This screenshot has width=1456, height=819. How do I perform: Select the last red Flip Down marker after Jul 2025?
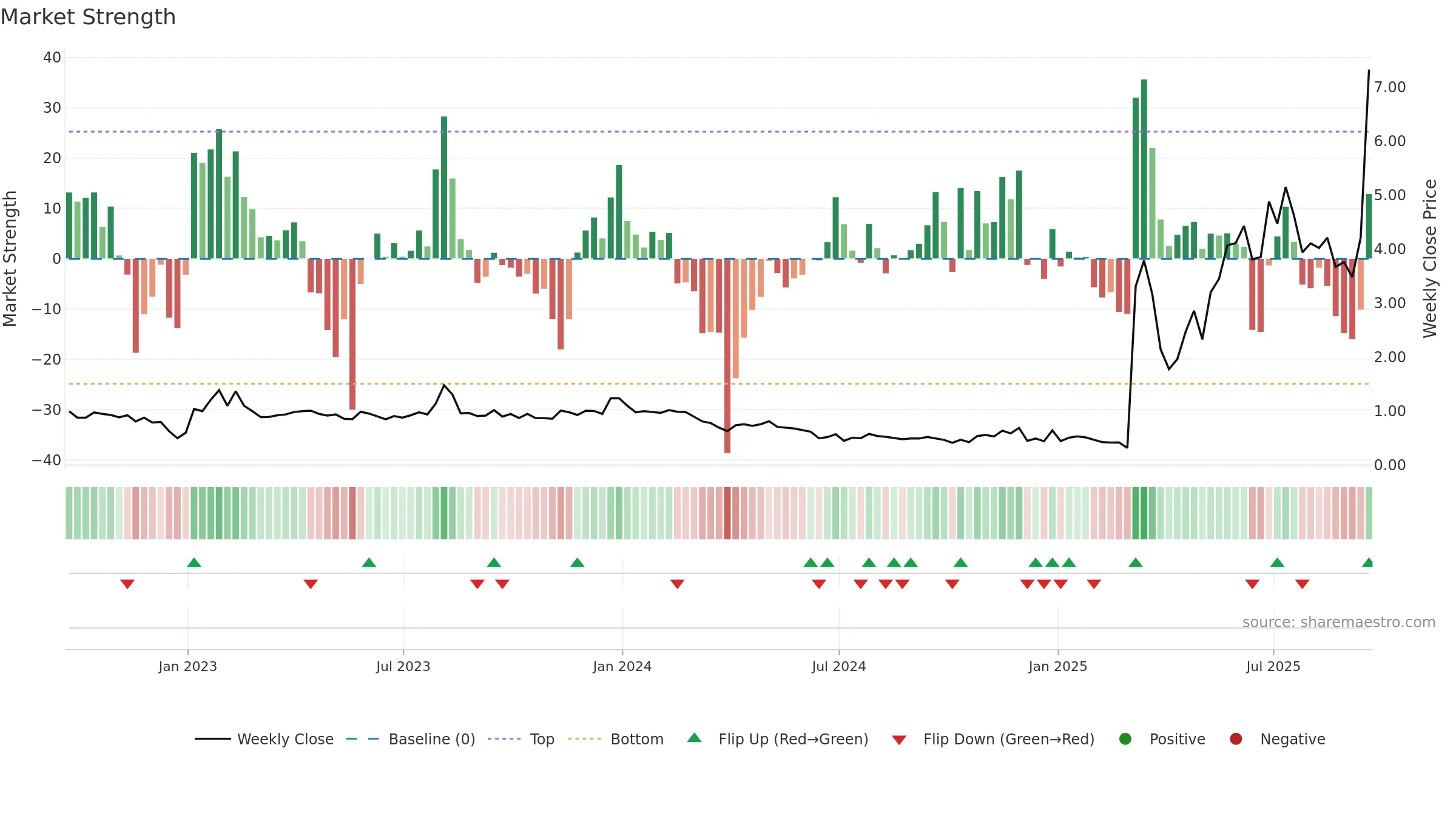(x=1302, y=584)
